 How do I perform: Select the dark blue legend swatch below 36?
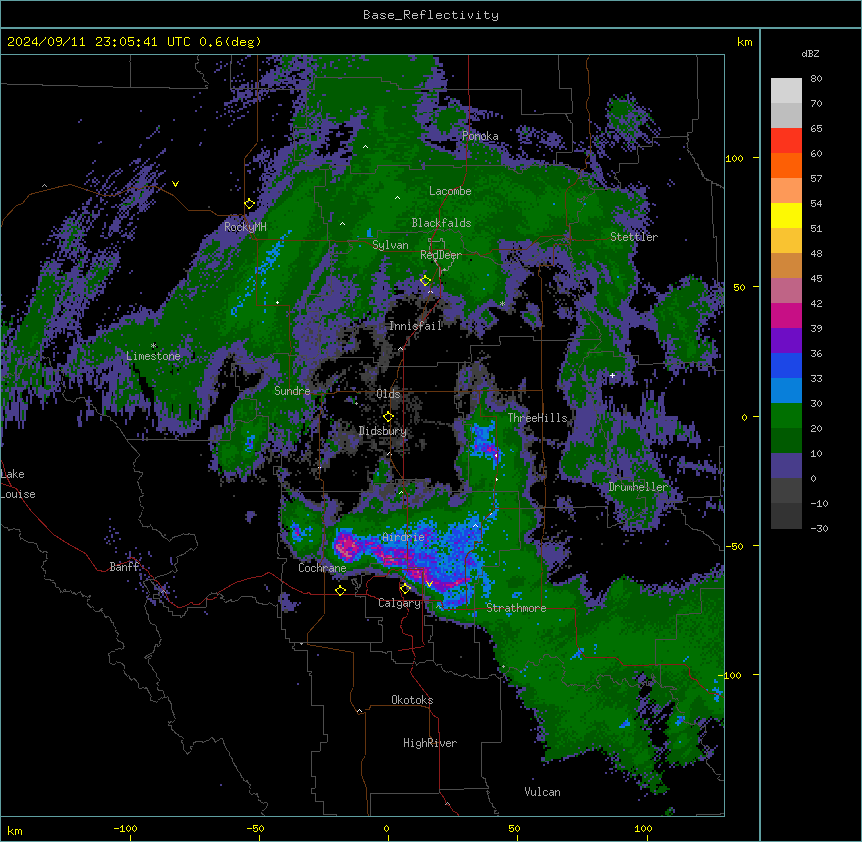(786, 365)
